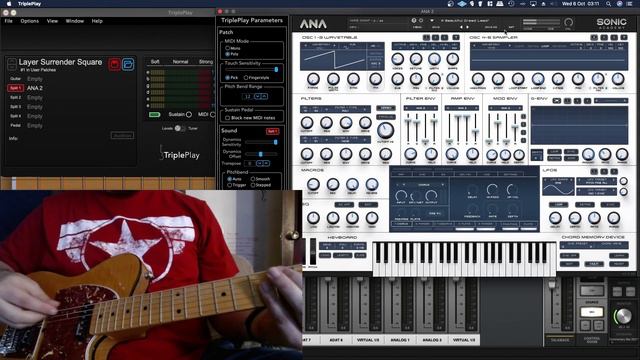
Task: Open File menu in TriplePlay
Action: point(9,21)
